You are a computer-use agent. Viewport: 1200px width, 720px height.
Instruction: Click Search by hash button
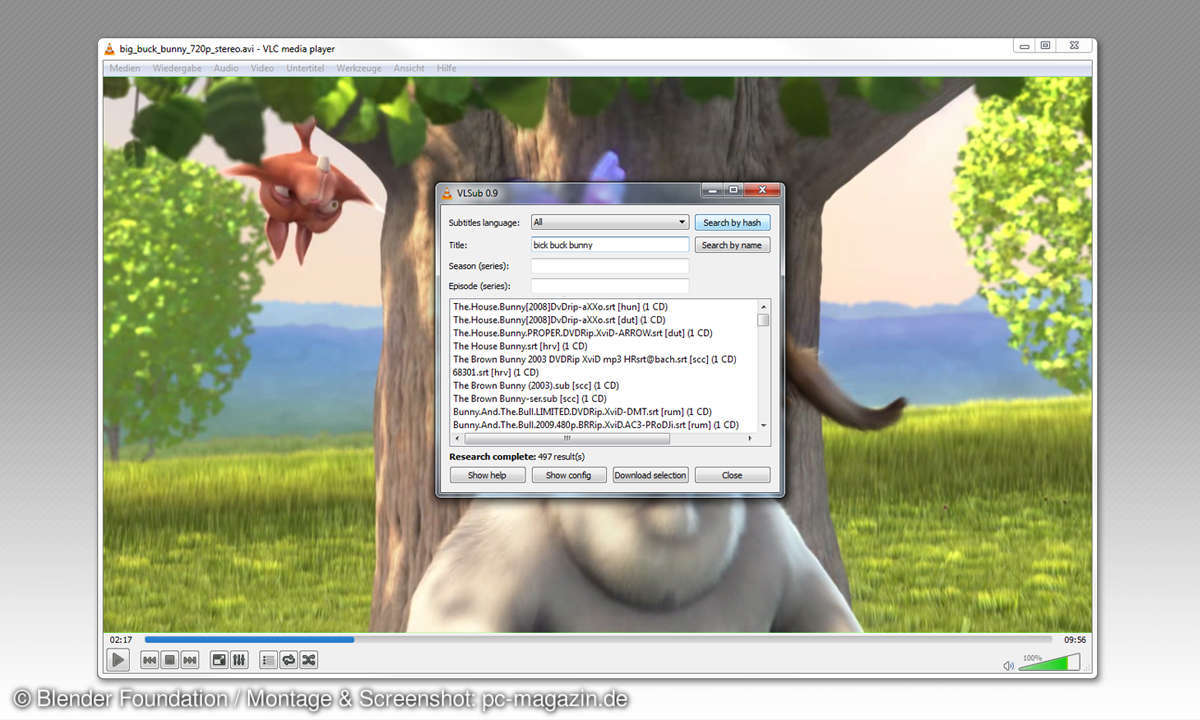click(x=732, y=222)
